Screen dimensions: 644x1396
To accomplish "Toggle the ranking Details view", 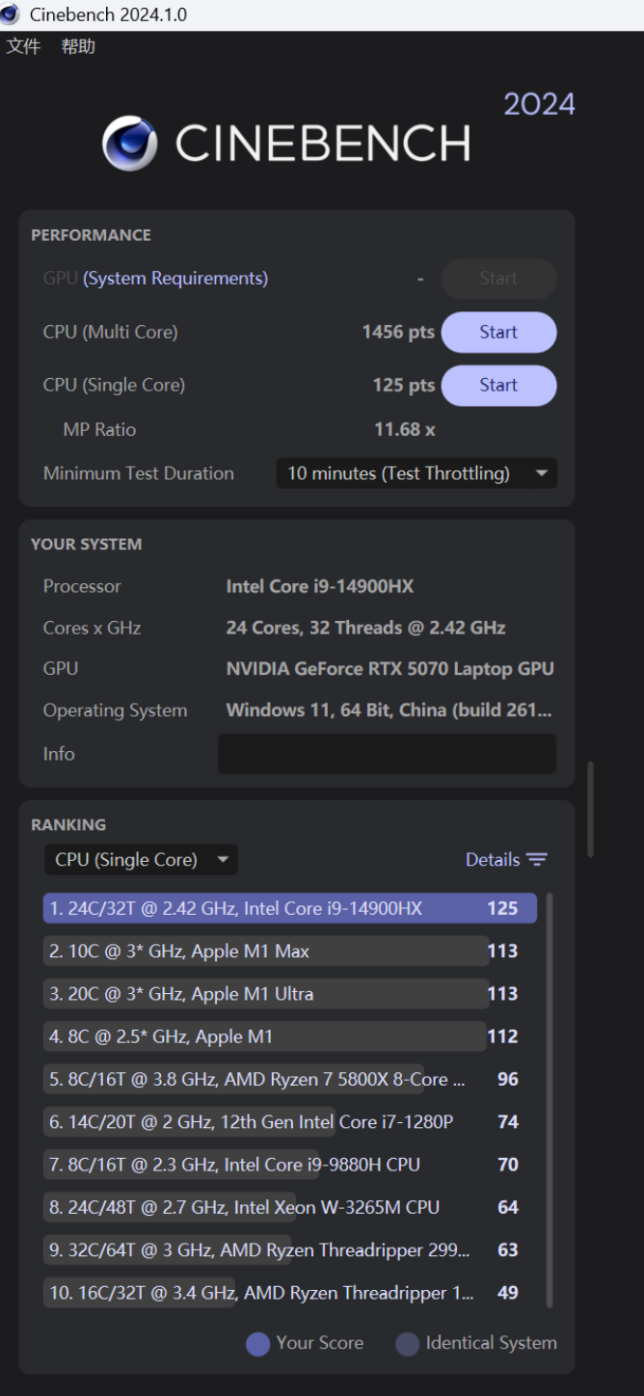I will click(493, 860).
